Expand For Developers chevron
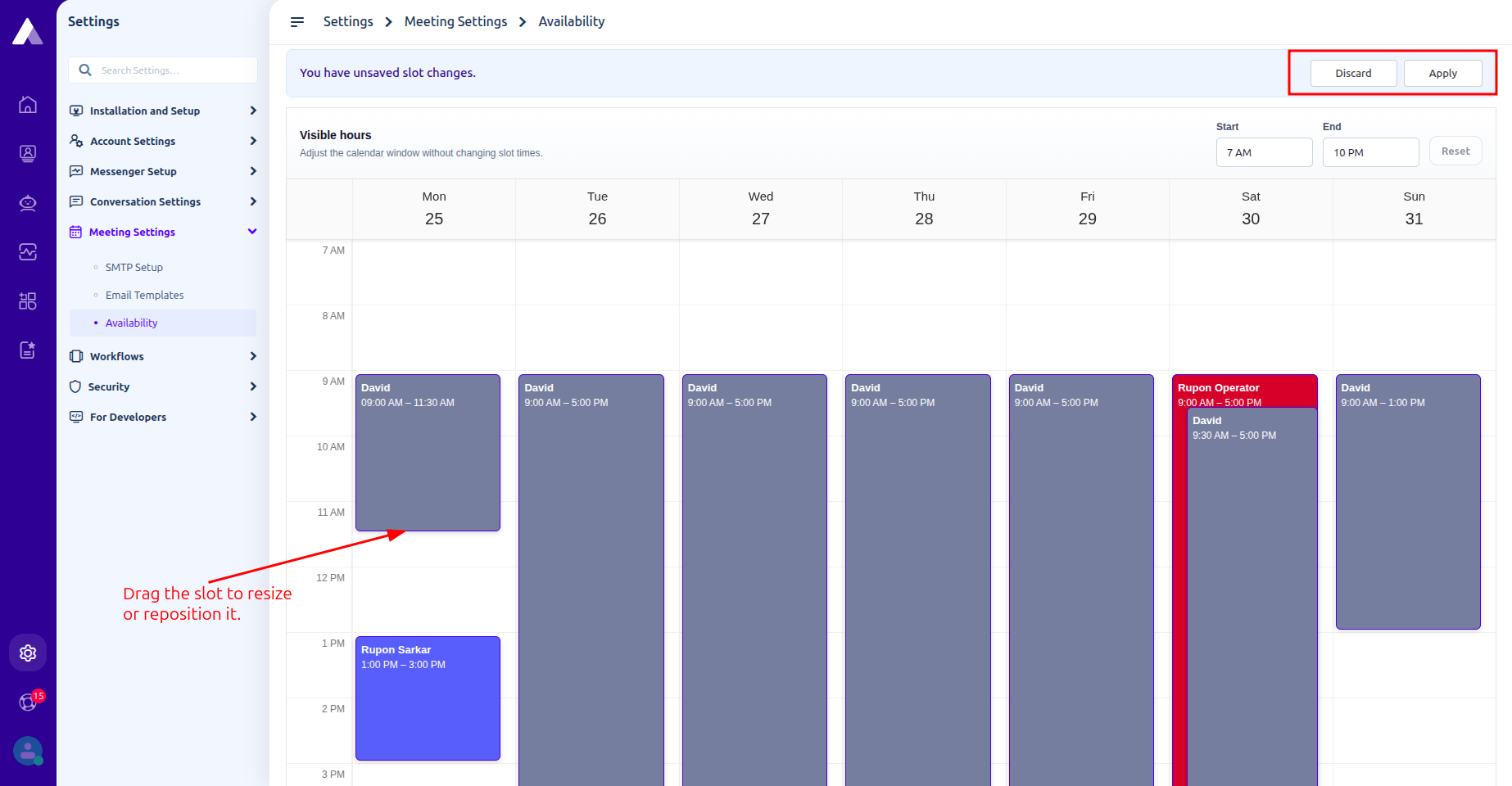The width and height of the screenshot is (1512, 786). click(x=253, y=417)
